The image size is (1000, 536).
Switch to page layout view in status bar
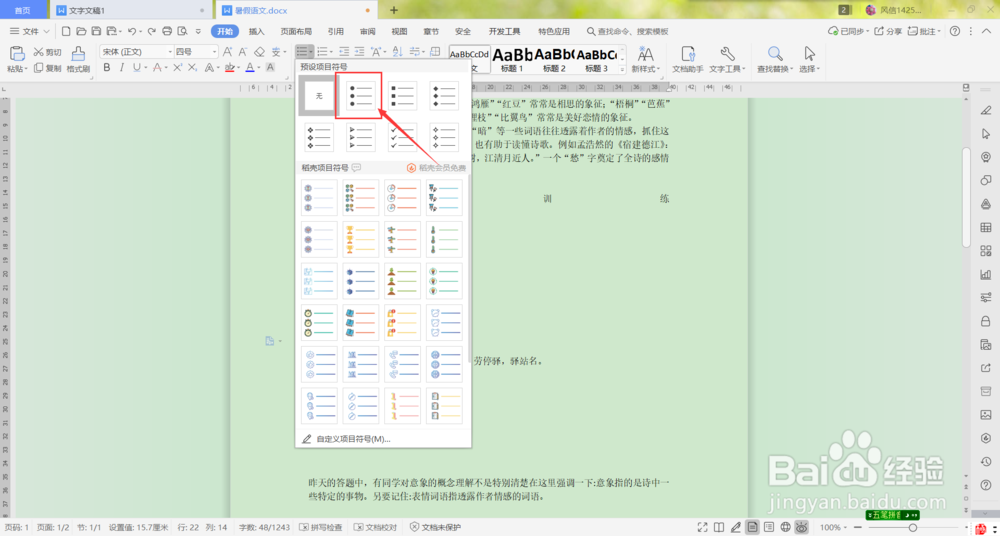tap(753, 527)
